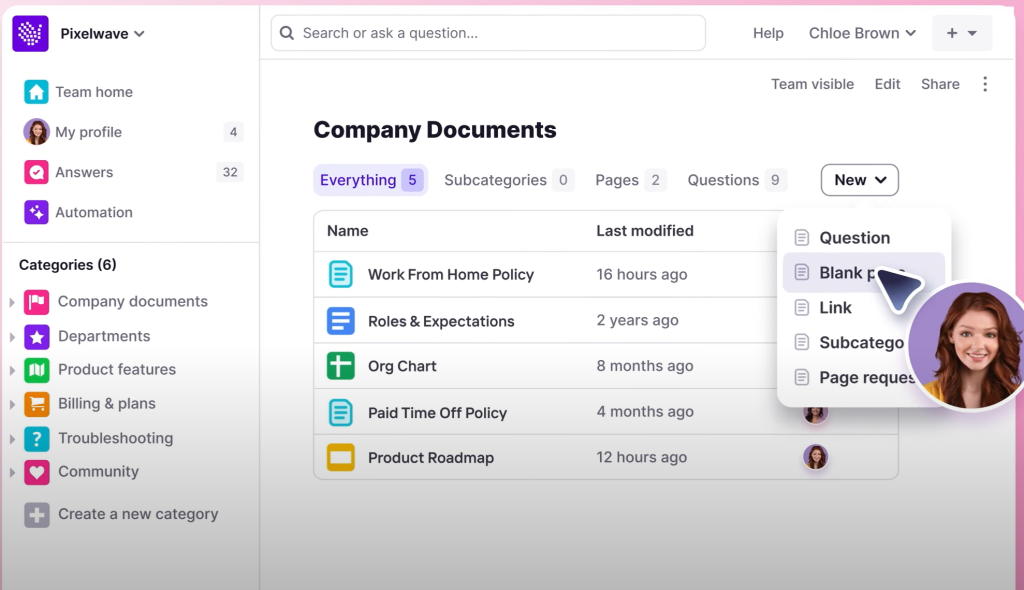Select the Billing & plans cart icon
Viewport: 1024px width, 590px height.
pyautogui.click(x=37, y=404)
